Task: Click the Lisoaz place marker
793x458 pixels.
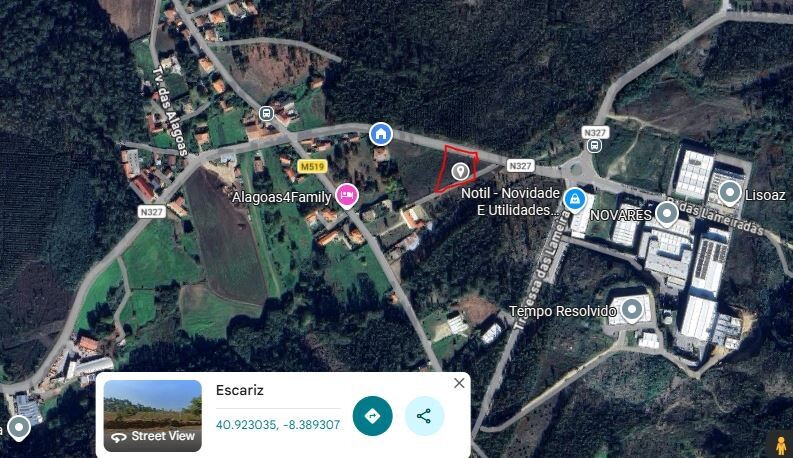Action: (729, 194)
